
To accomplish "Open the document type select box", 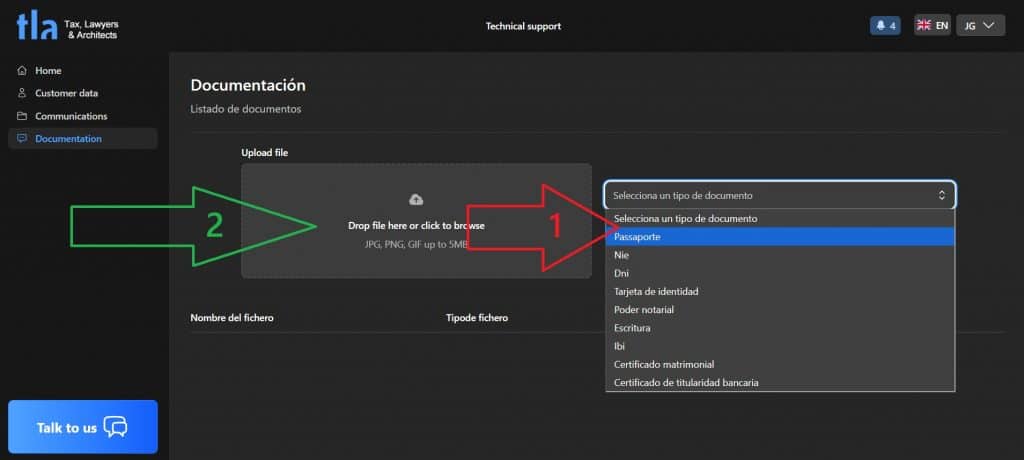I will click(779, 195).
